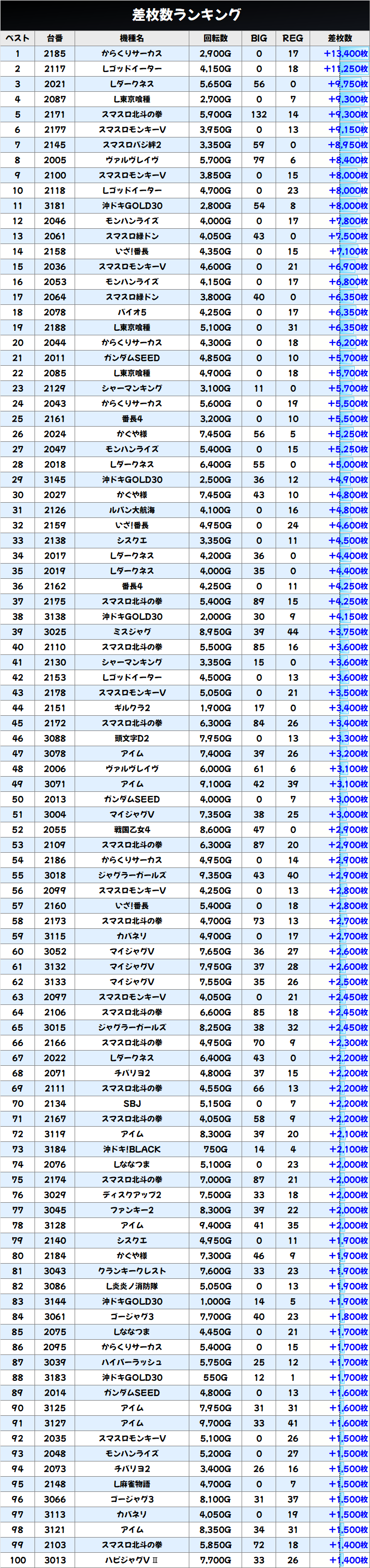Screen dimensions: 370x1568
Task: Click the 差枚数ランキング title
Action: click(x=186, y=15)
